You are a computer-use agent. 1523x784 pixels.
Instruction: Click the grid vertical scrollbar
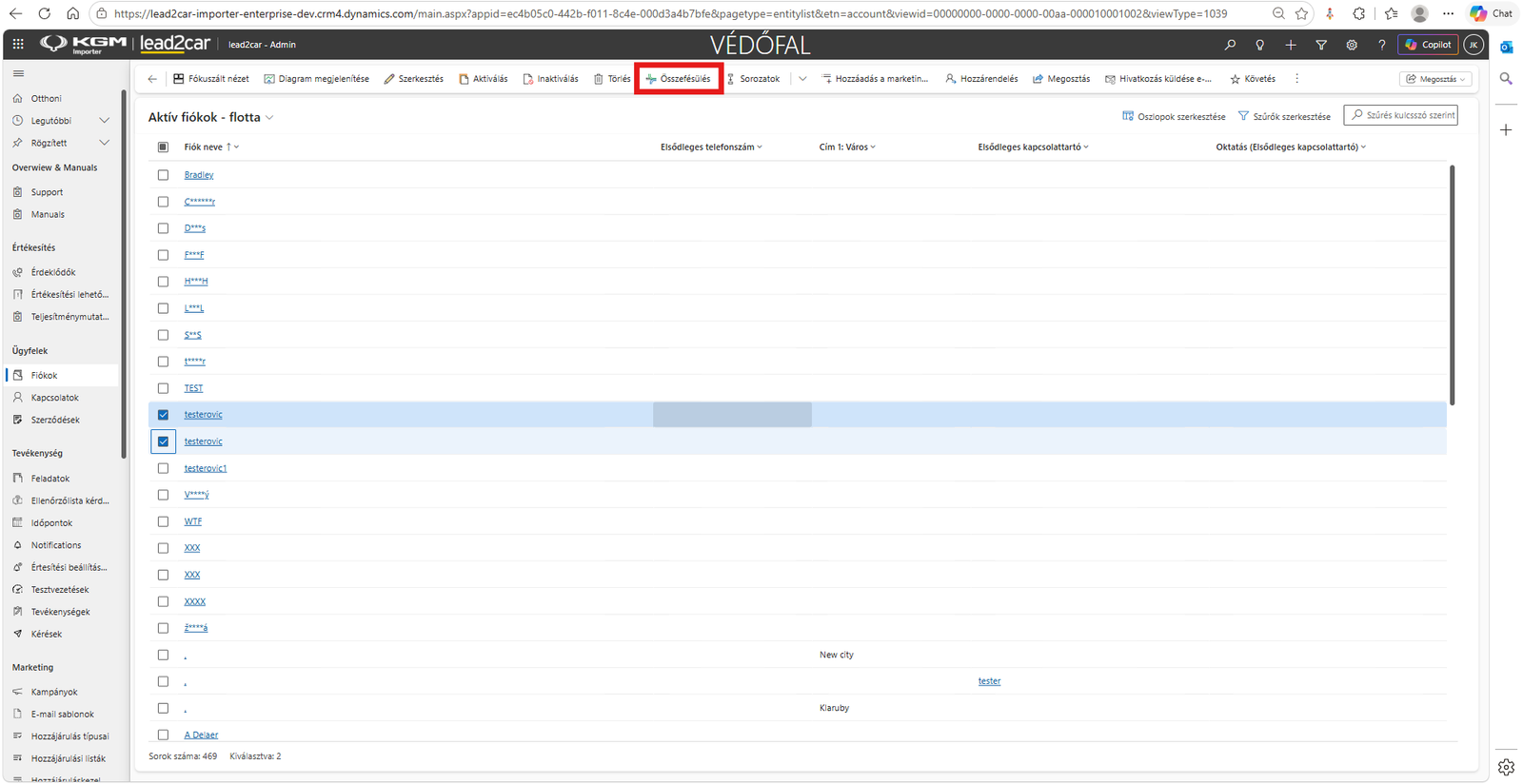pyautogui.click(x=1452, y=285)
